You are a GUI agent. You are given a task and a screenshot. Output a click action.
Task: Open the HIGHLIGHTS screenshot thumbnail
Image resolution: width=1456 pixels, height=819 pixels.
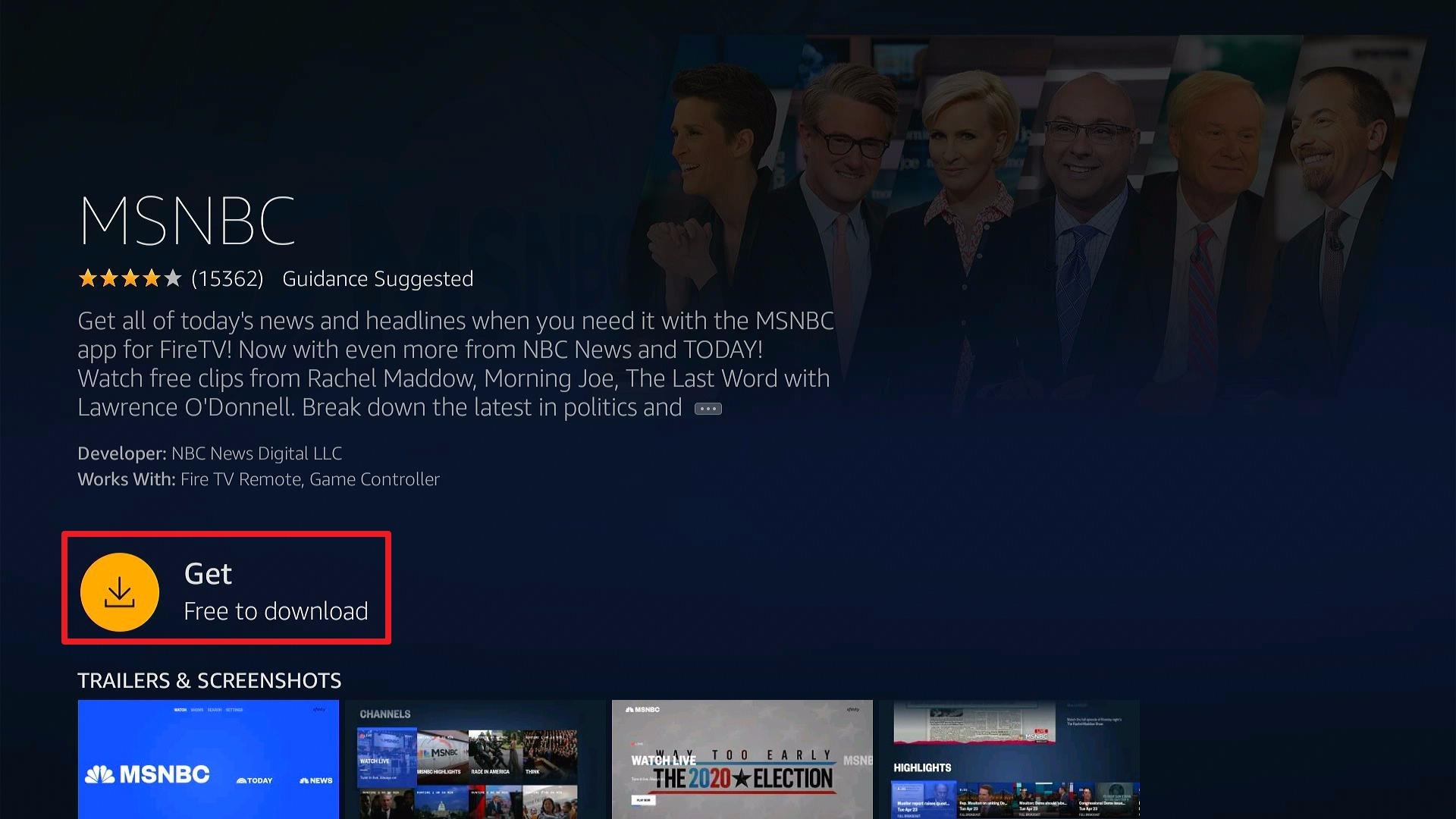[1016, 758]
